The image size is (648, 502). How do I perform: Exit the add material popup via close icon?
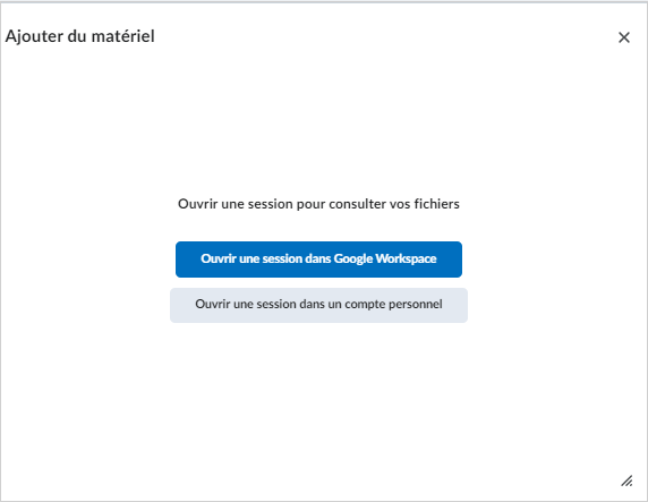click(x=624, y=38)
